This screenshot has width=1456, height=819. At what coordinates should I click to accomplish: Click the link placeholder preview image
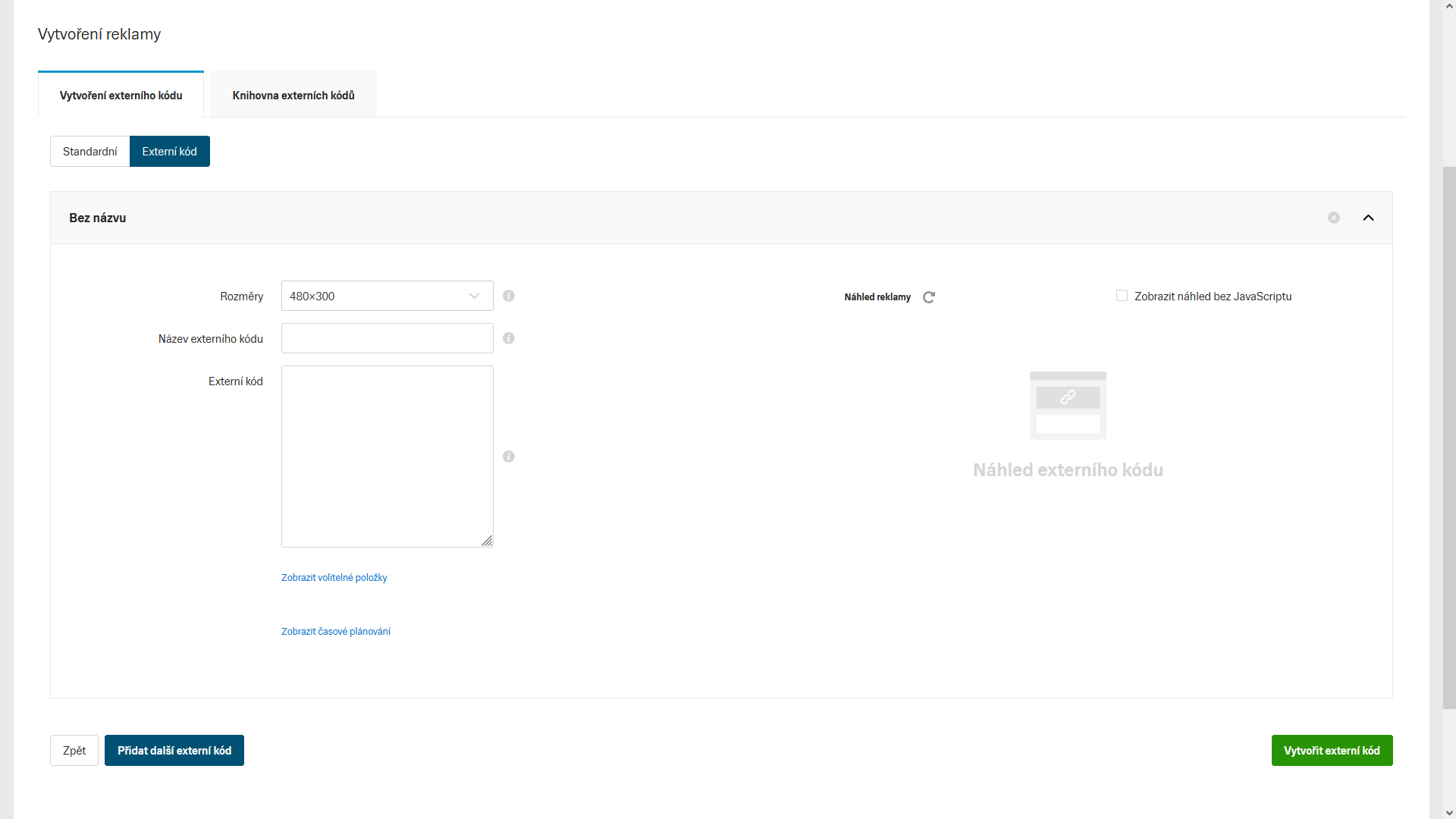pyautogui.click(x=1068, y=405)
